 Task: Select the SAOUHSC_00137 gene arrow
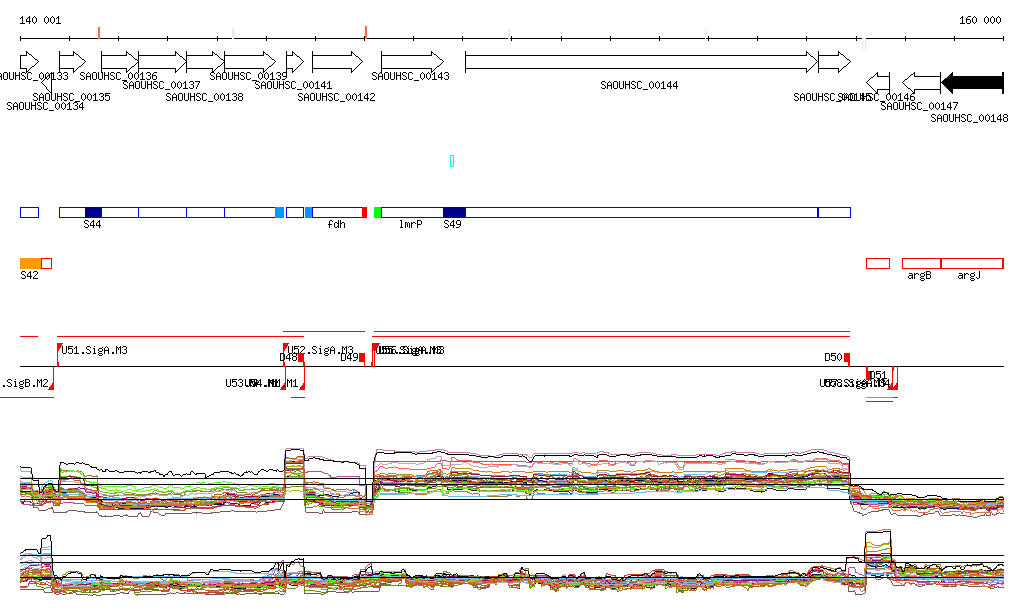(162, 62)
